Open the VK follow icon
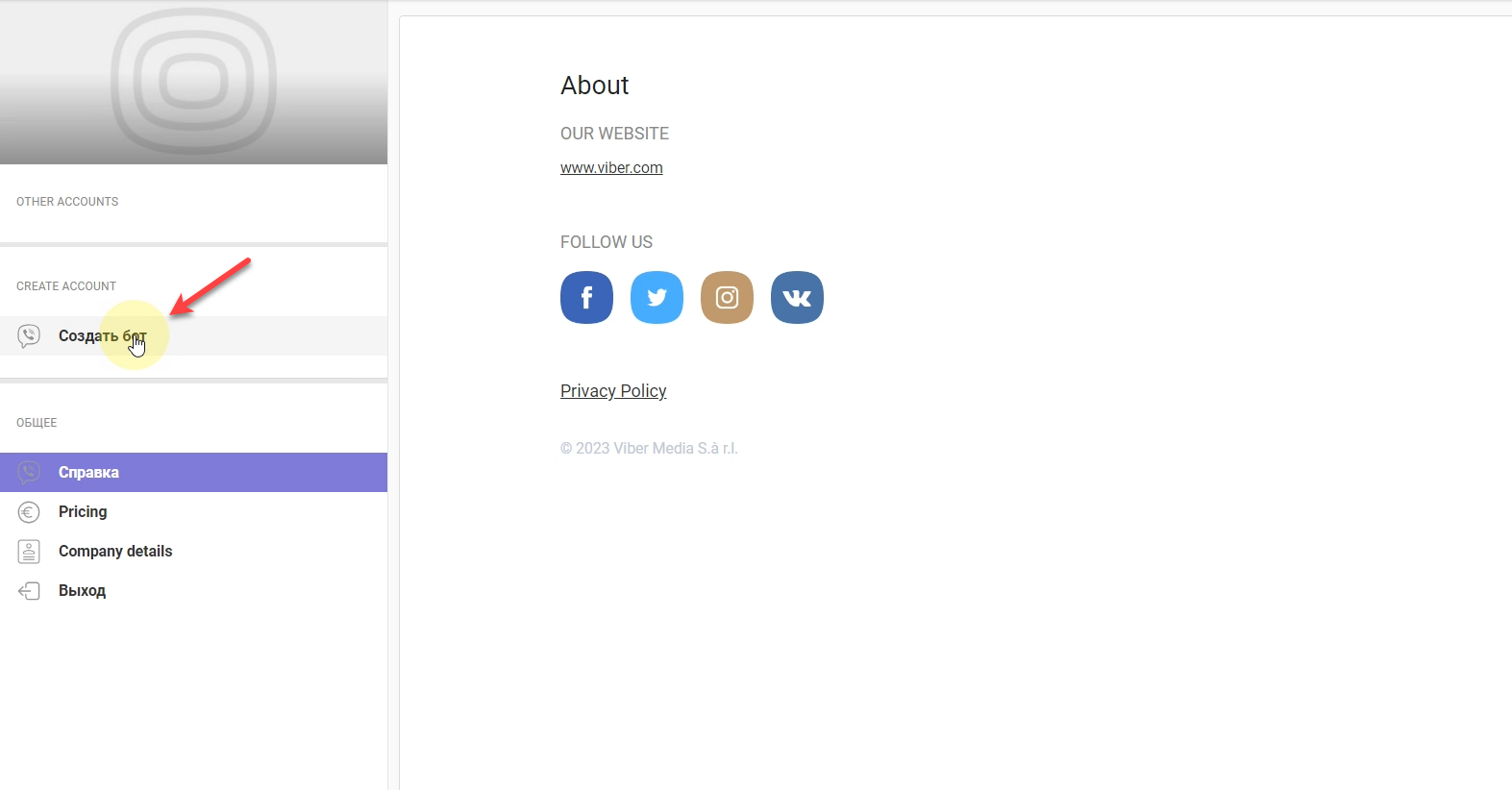This screenshot has width=1512, height=790. point(797,297)
